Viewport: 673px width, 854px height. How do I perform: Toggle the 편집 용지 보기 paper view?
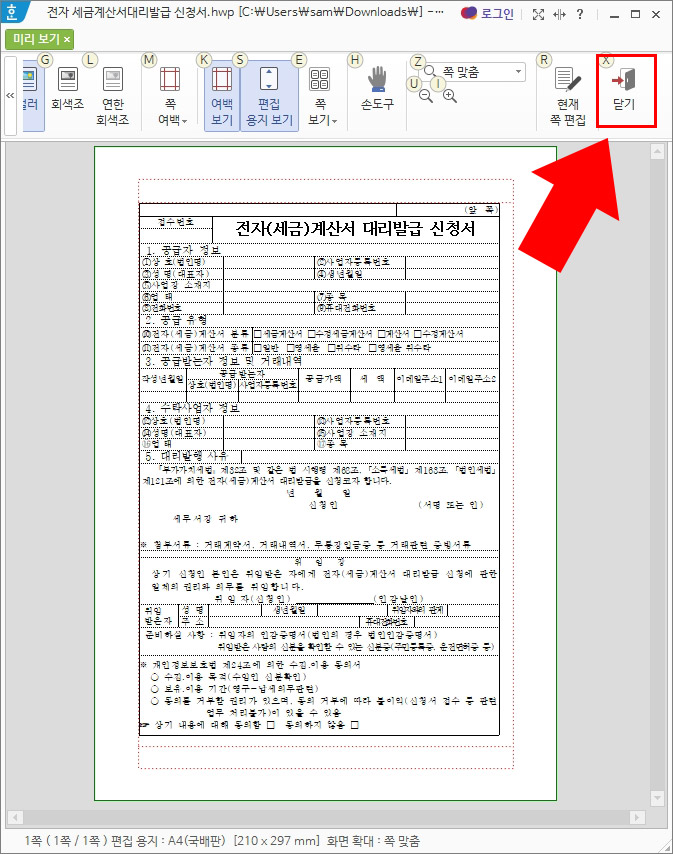click(x=269, y=96)
